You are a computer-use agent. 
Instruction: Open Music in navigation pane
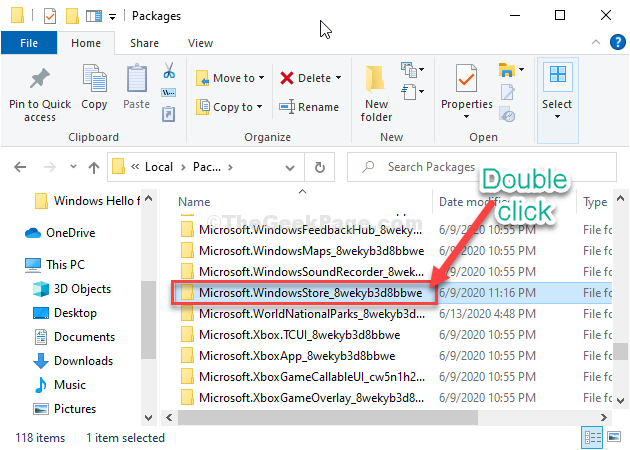pos(60,385)
